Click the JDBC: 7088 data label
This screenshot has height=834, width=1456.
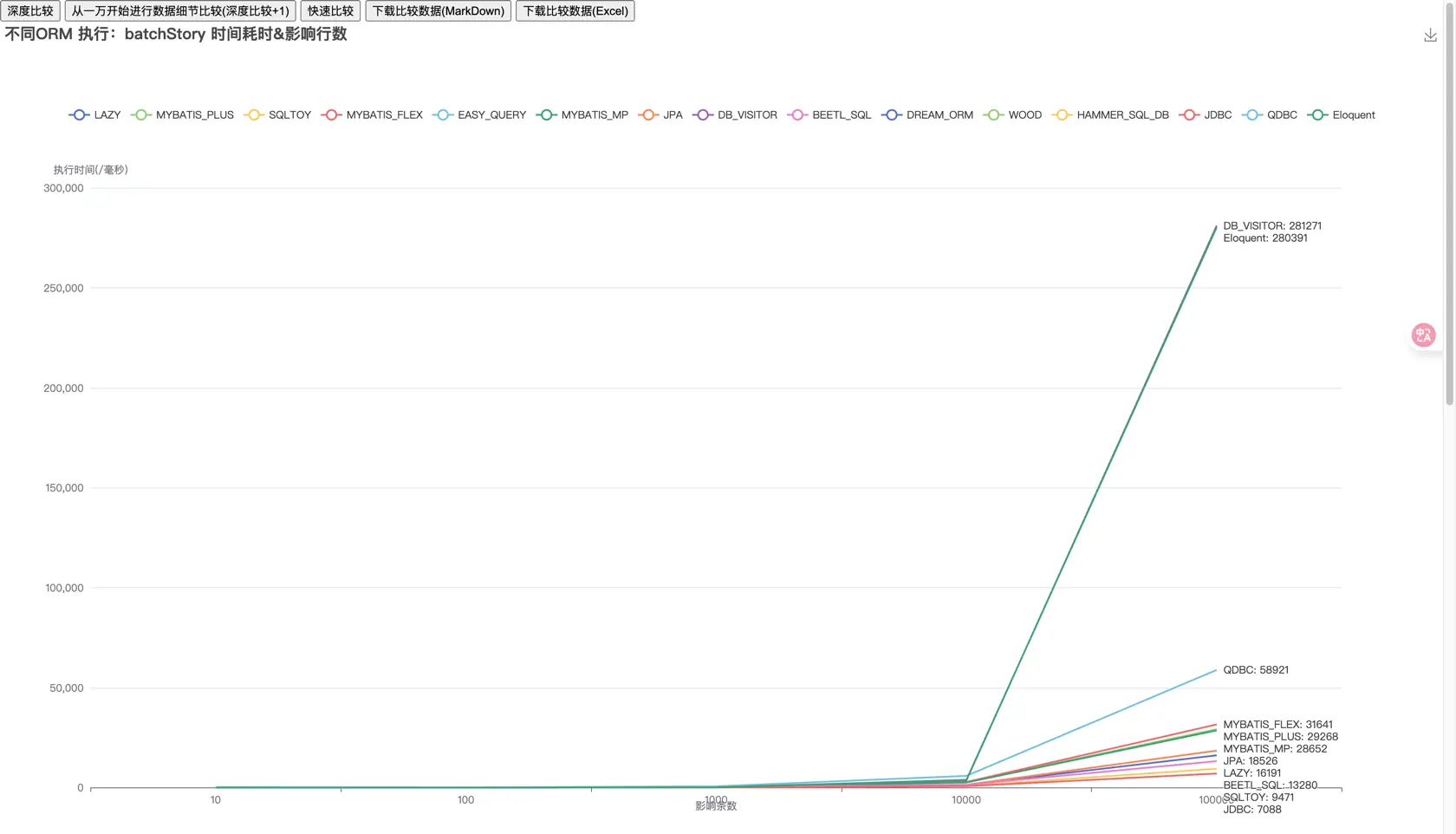(1252, 810)
